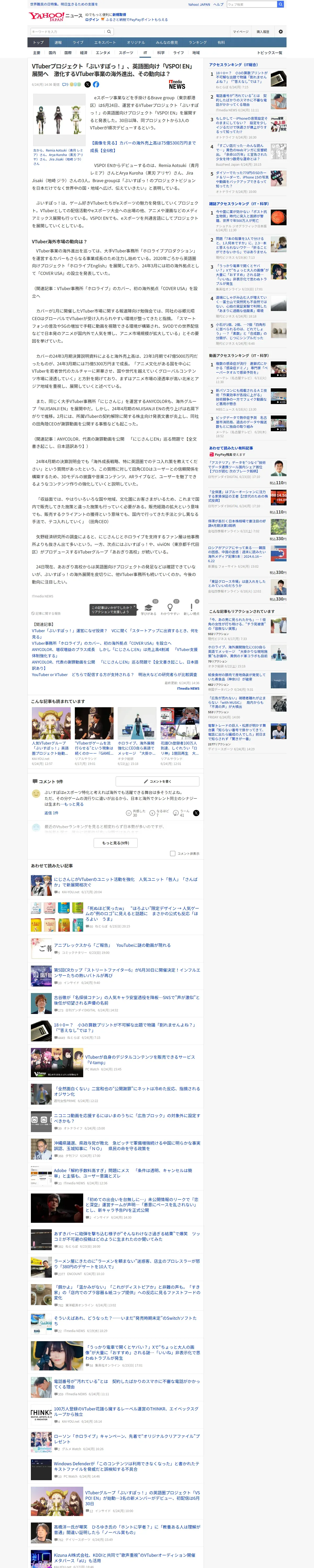Viewport: 314px width, 1568px height.
Task: Open にじさんじがVTuberのユニット活動を強化 article
Action: [x=126, y=882]
